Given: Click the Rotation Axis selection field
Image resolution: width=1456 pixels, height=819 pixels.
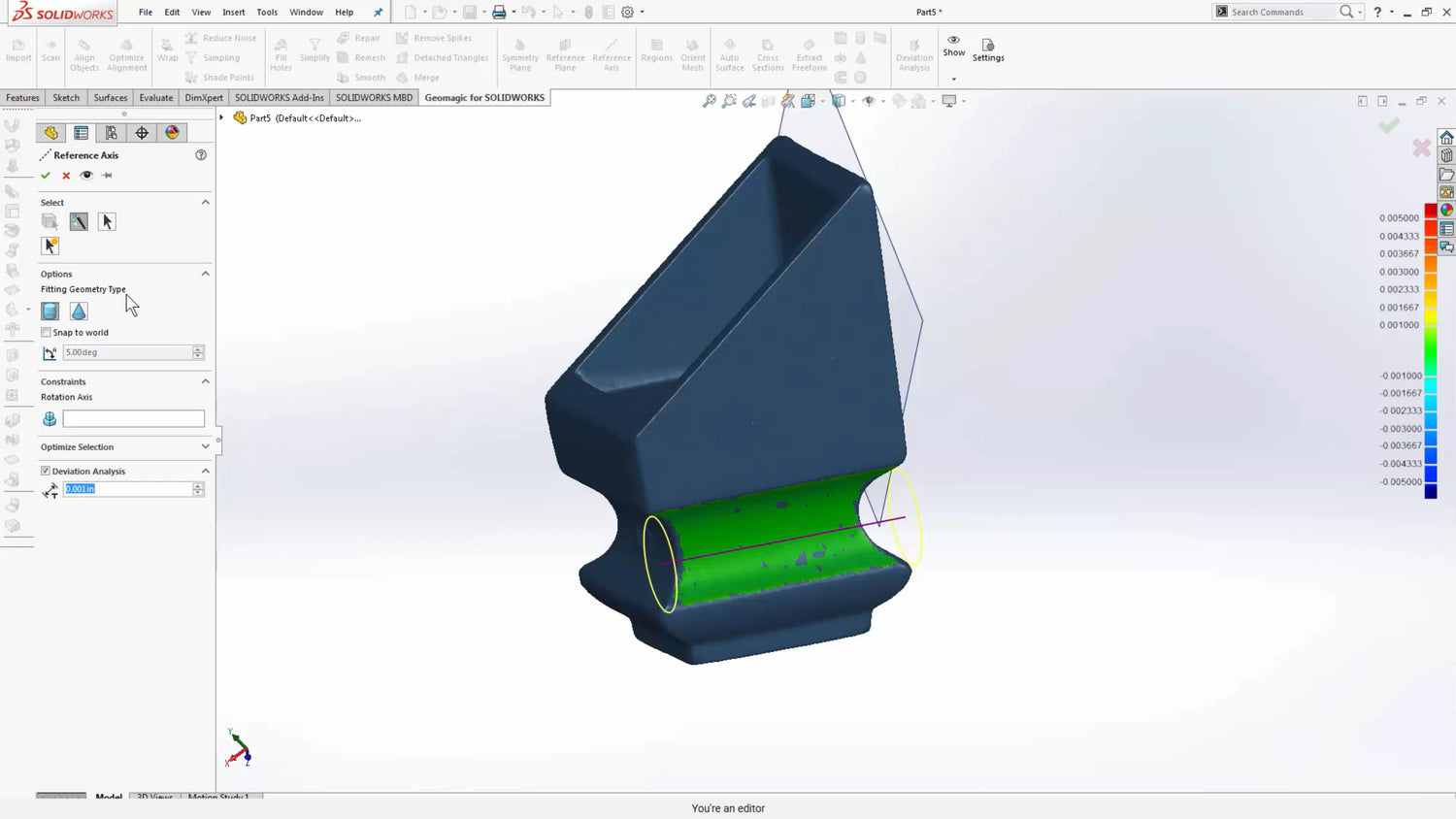Looking at the screenshot, I should click(x=134, y=419).
